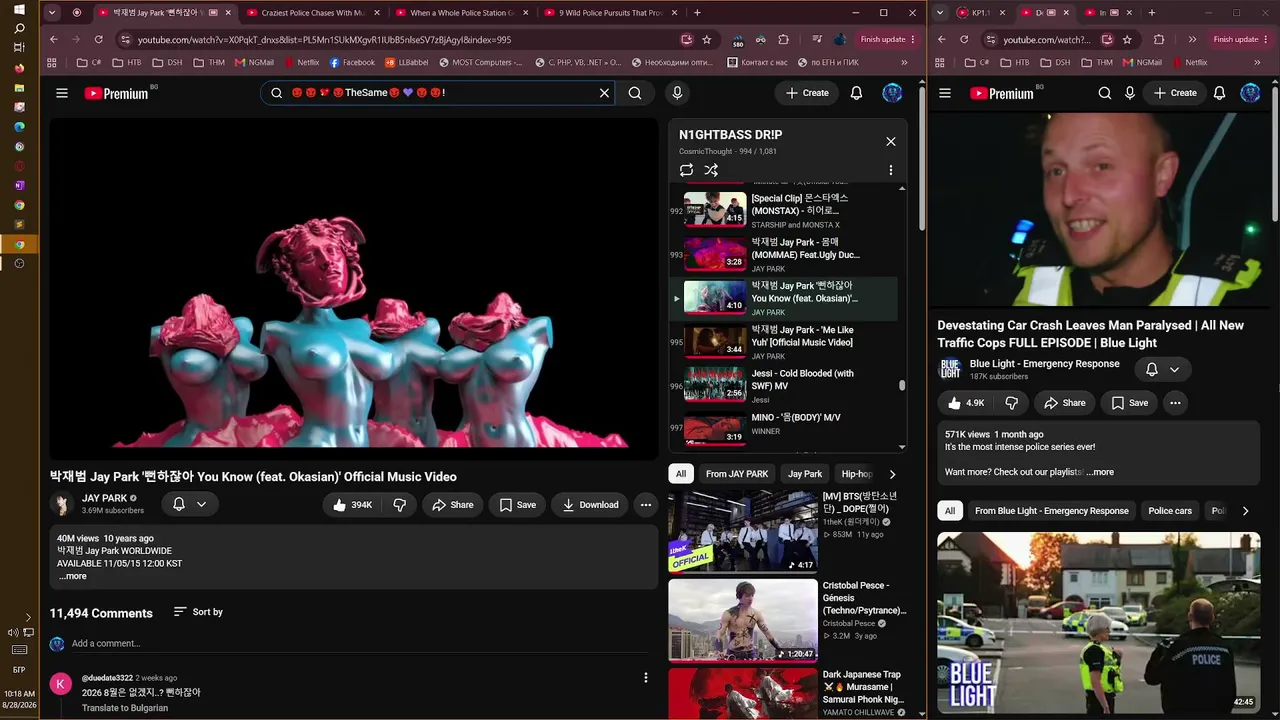This screenshot has height=720, width=1280.
Task: Switch to 'When a Whole Police Station' tab
Action: (461, 13)
